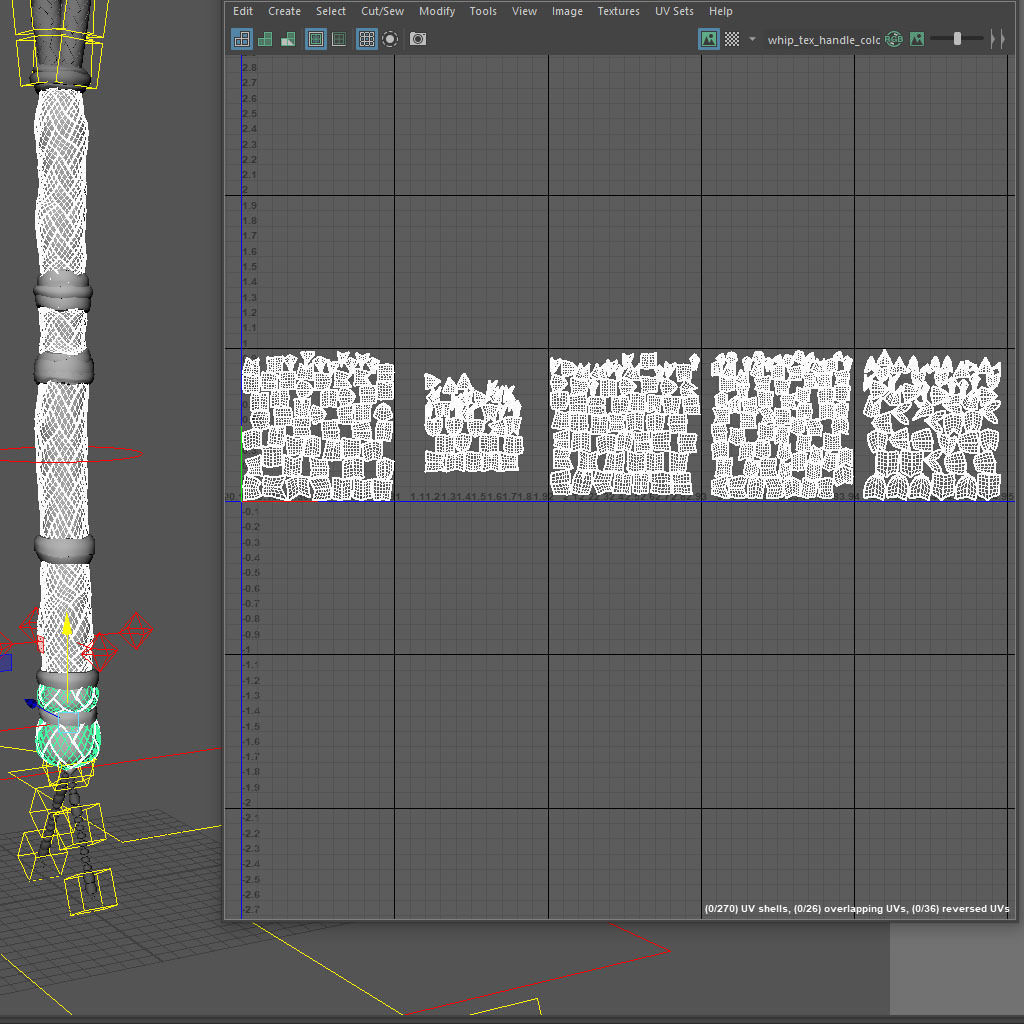This screenshot has height=1024, width=1024.
Task: Open the Tools menu
Action: point(483,11)
